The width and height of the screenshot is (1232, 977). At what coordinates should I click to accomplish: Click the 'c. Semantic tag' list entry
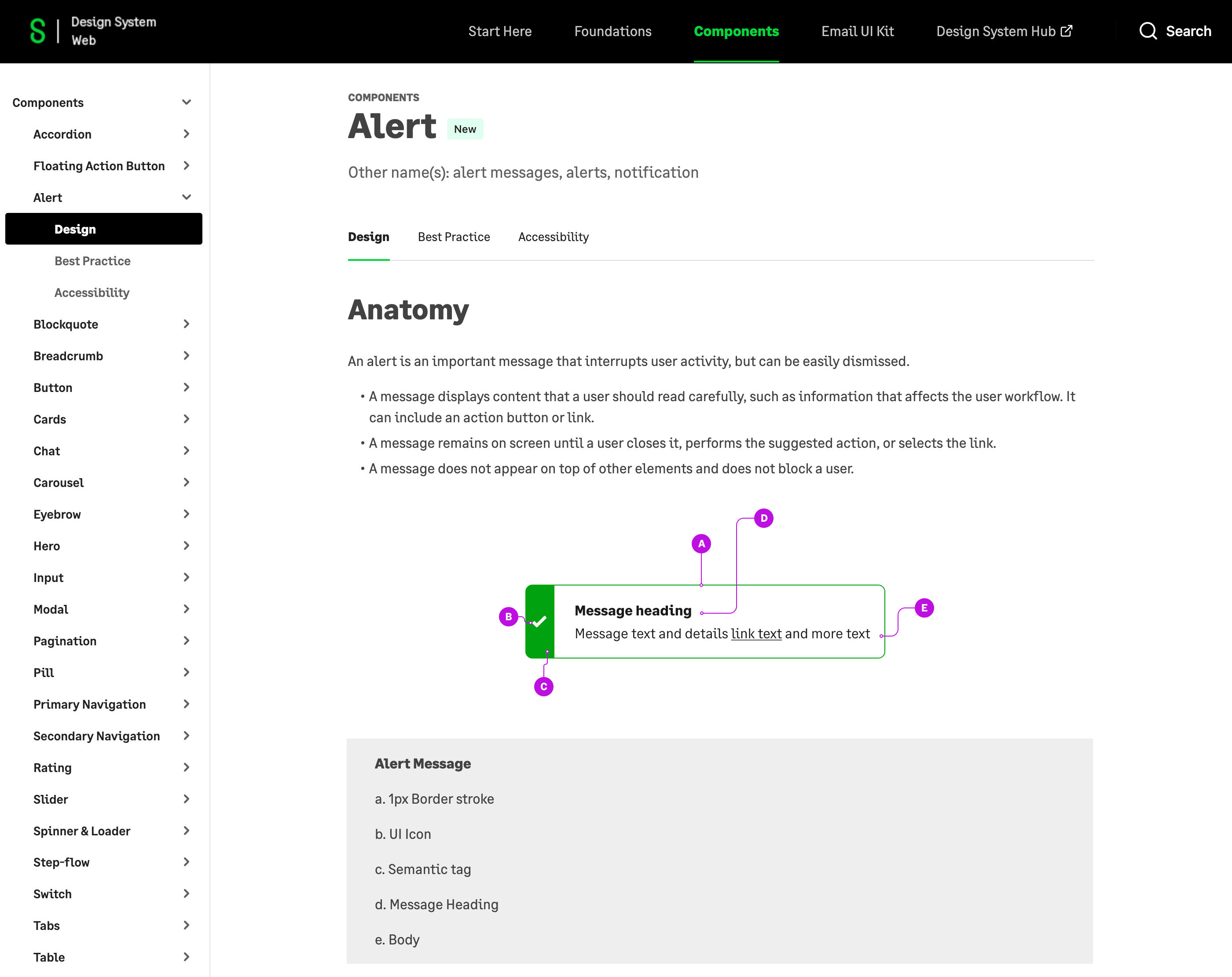click(423, 870)
